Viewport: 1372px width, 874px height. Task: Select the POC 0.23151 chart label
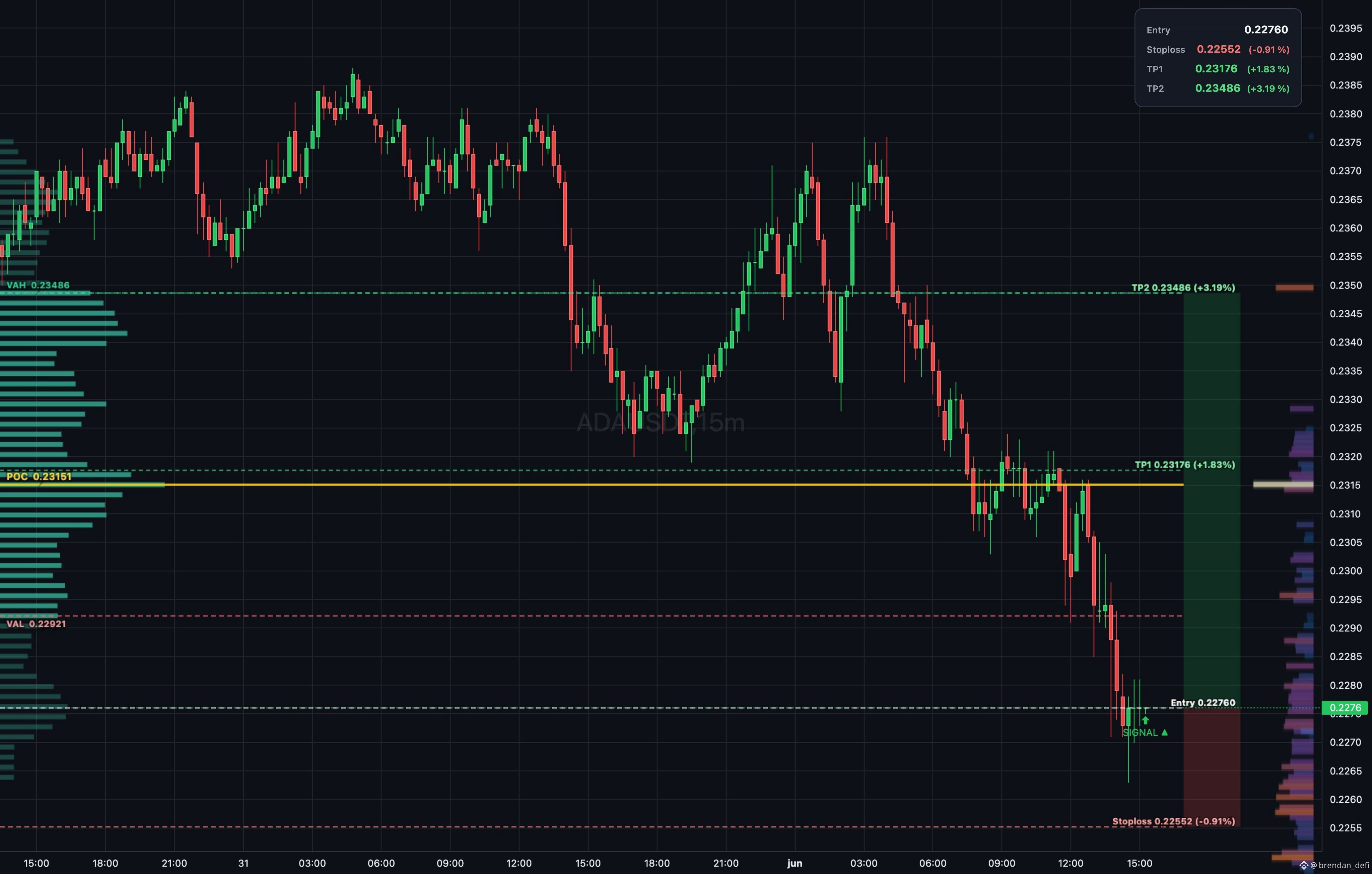[39, 476]
